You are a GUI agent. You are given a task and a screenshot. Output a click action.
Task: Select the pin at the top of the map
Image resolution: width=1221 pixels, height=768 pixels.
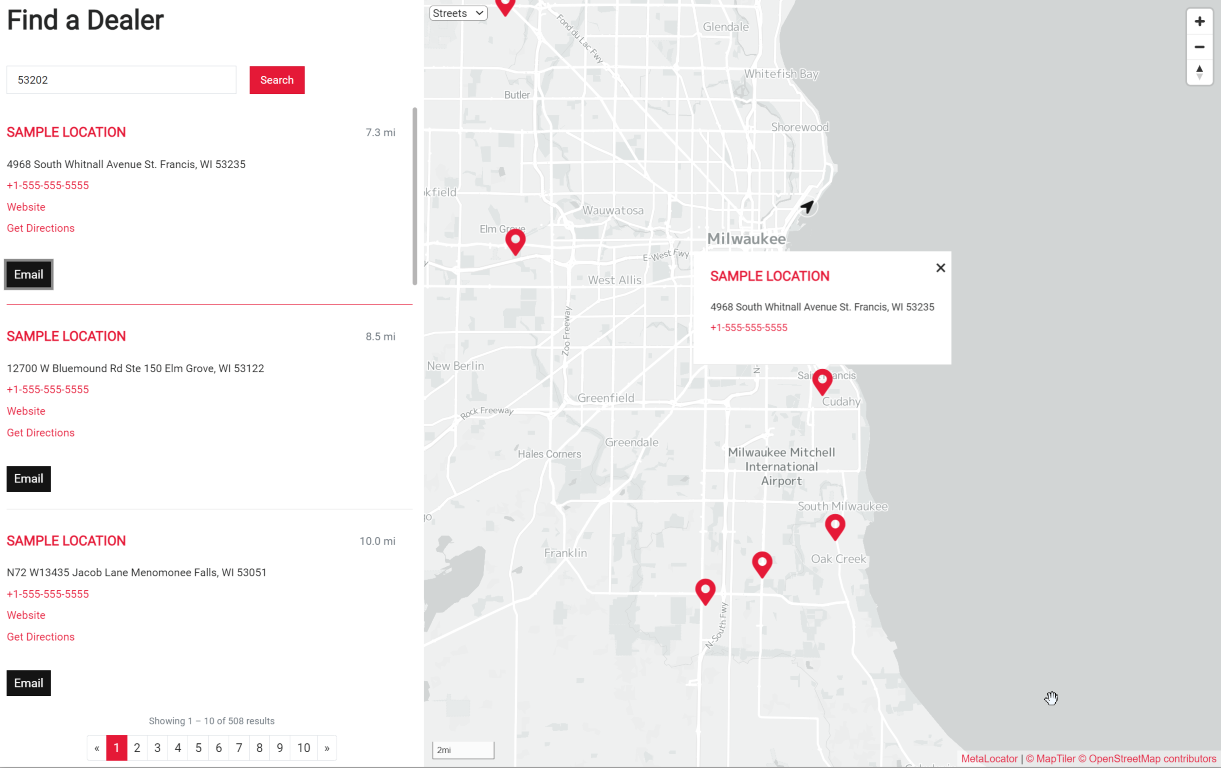point(505,8)
